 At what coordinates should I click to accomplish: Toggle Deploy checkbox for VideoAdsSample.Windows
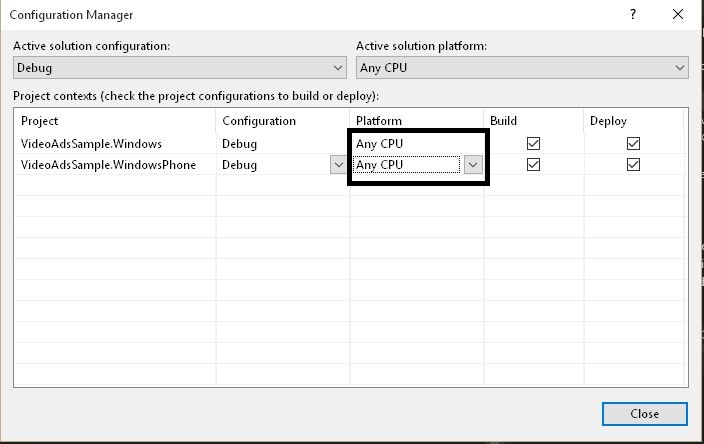[633, 144]
